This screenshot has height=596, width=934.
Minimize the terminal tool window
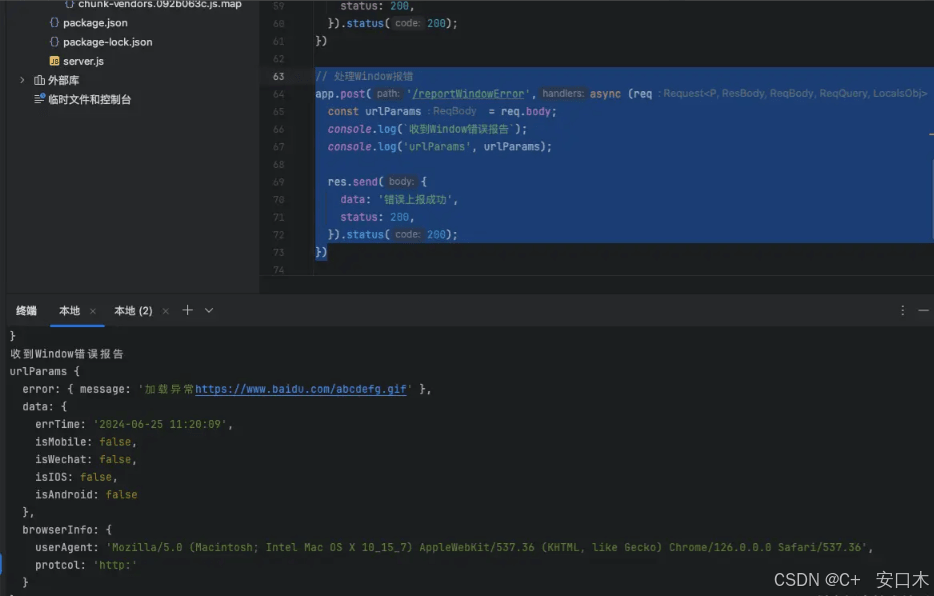point(924,311)
